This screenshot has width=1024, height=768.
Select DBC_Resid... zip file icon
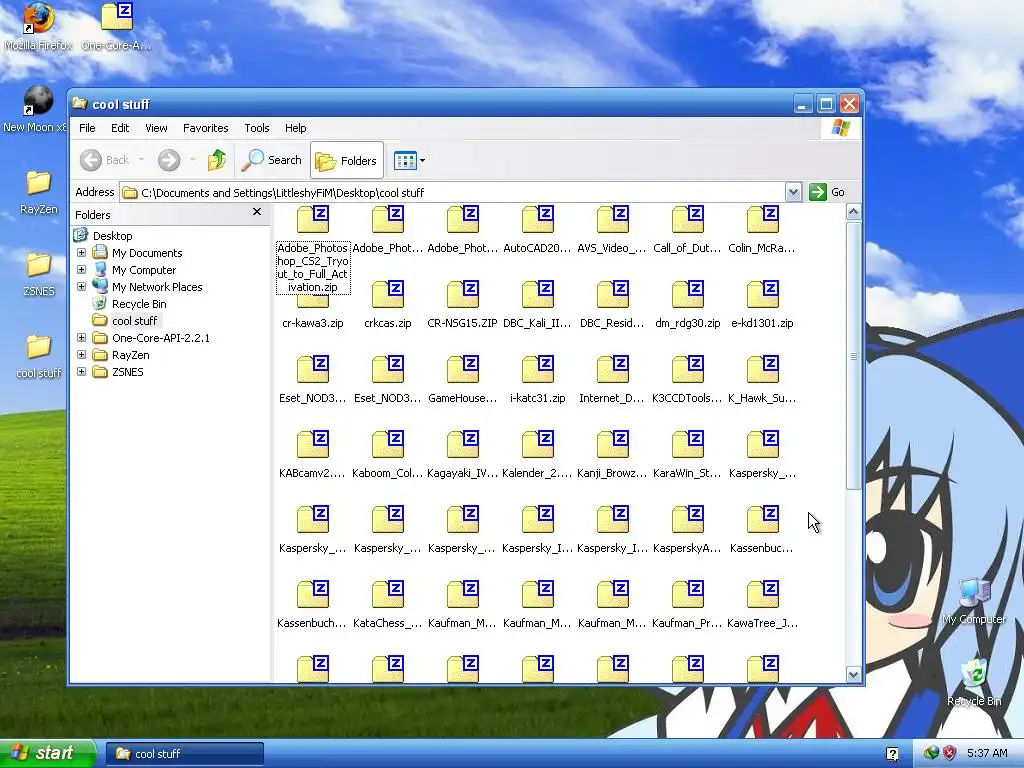(x=613, y=295)
